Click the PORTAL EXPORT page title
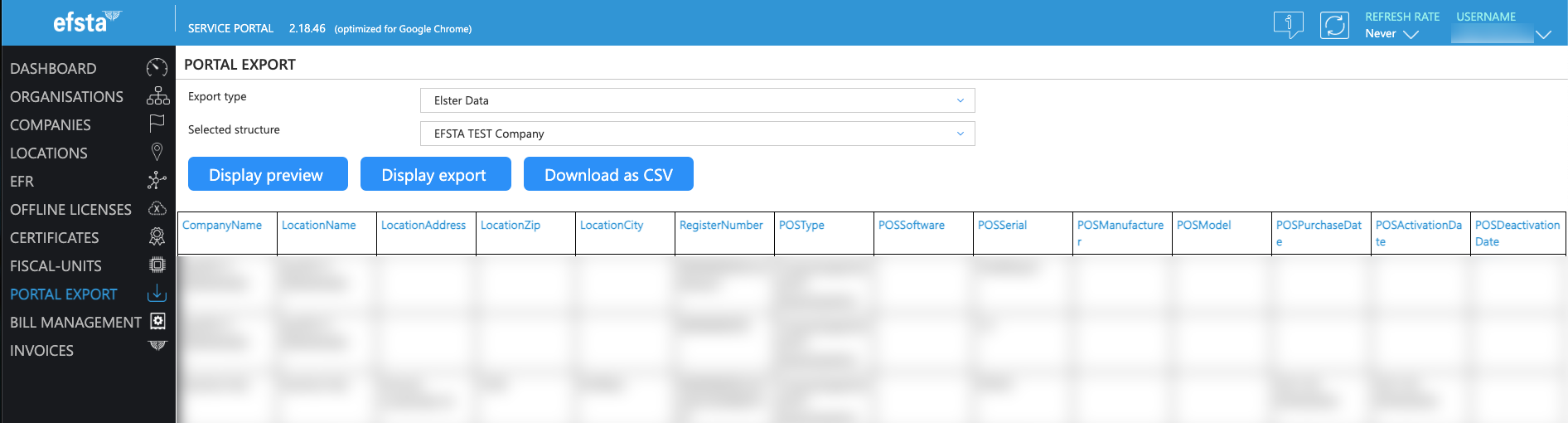Screen dimensions: 1568x423 pyautogui.click(x=240, y=65)
